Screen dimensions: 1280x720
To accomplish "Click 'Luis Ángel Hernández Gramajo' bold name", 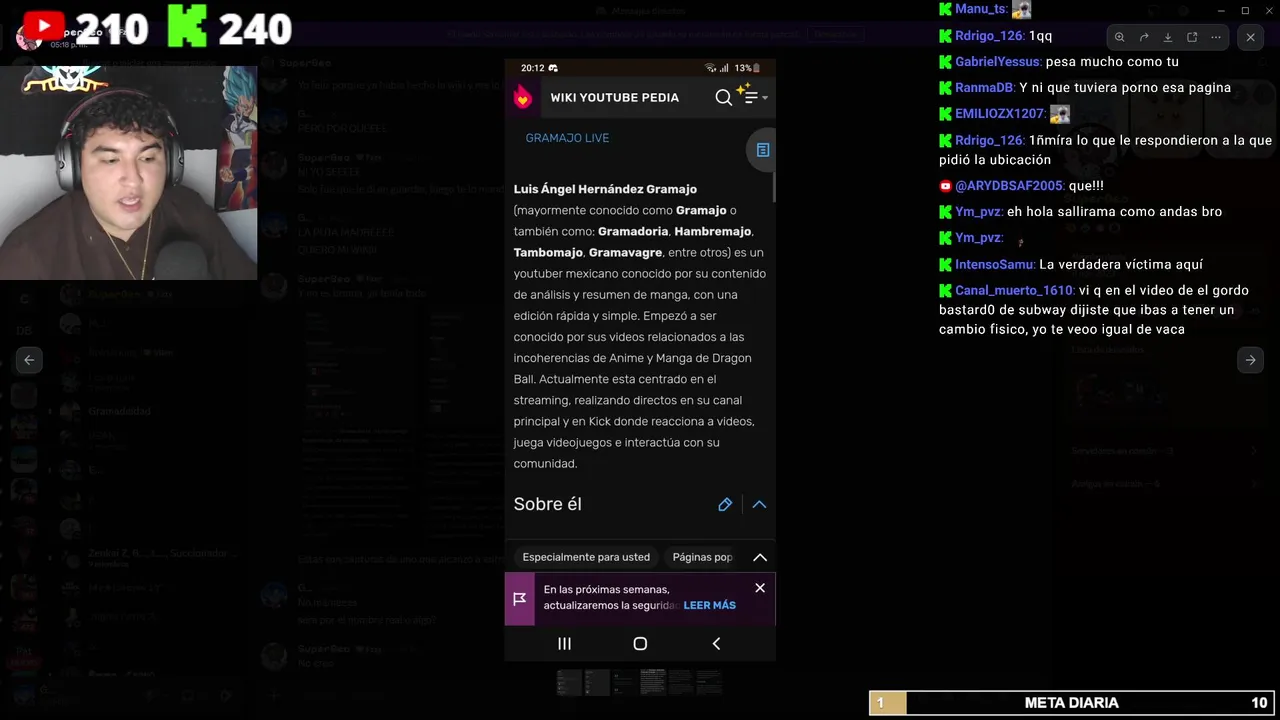I will click(605, 189).
